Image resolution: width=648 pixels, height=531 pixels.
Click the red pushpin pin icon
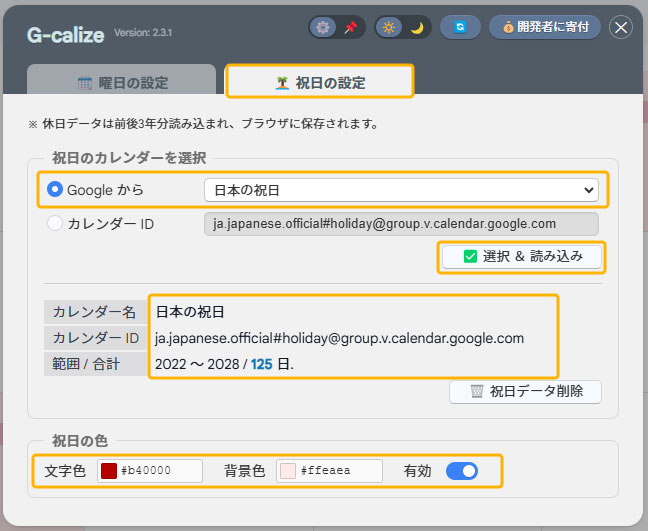350,28
